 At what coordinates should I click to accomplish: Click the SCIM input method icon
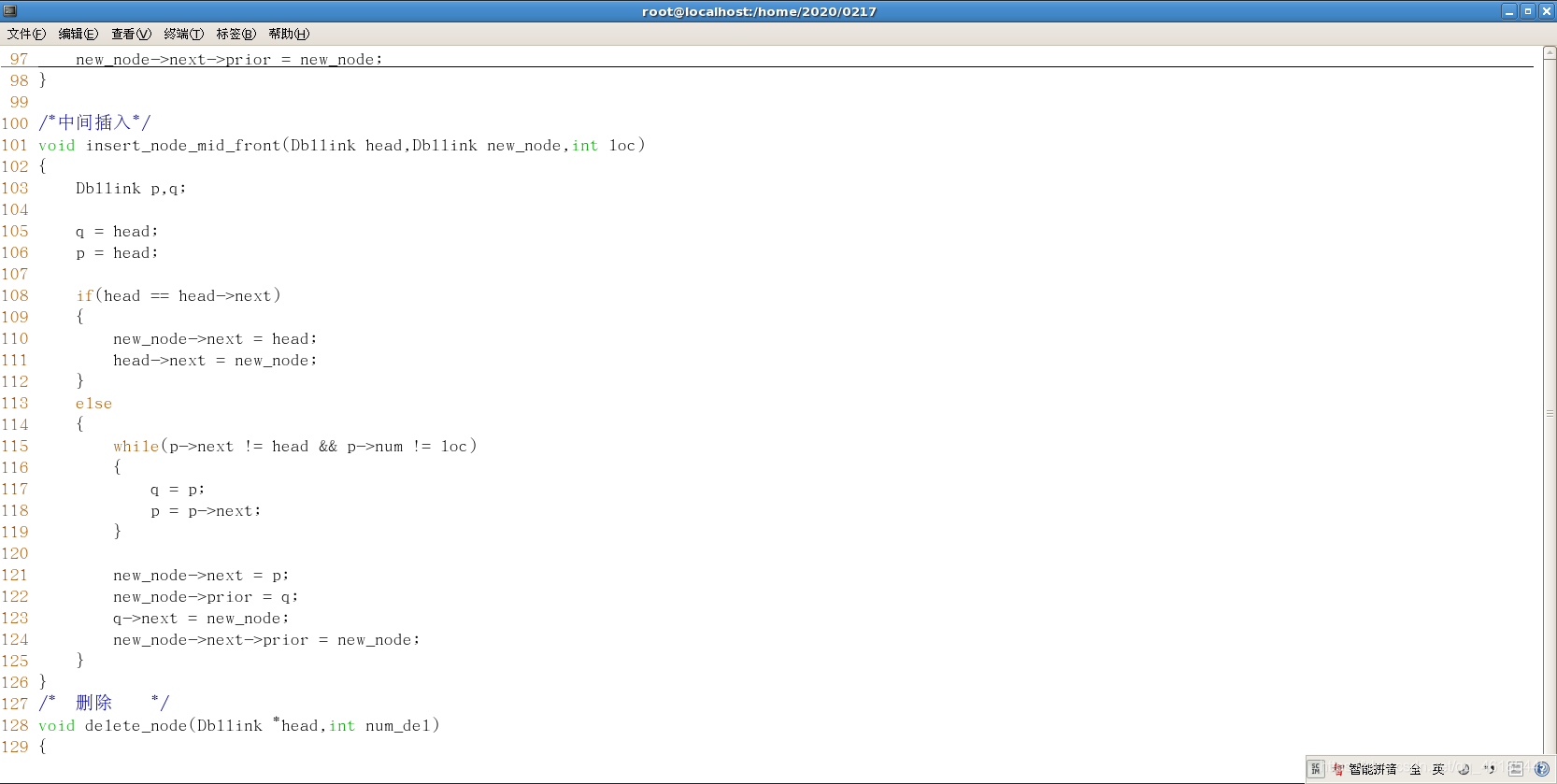pos(1316,769)
